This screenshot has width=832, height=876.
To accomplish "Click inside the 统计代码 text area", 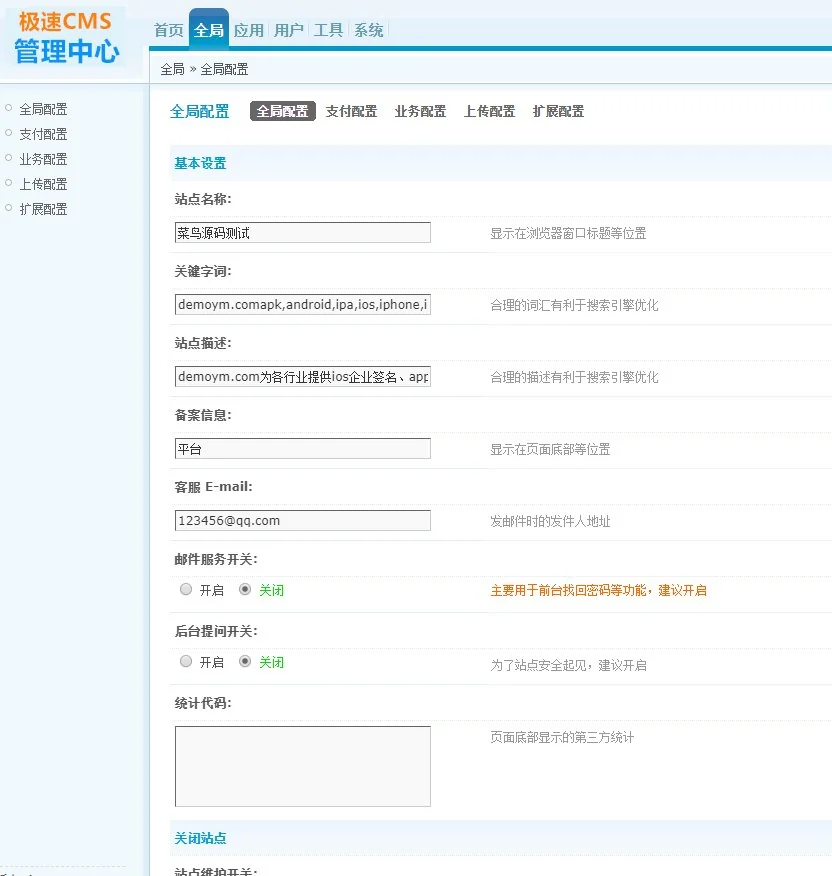I will pos(302,766).
